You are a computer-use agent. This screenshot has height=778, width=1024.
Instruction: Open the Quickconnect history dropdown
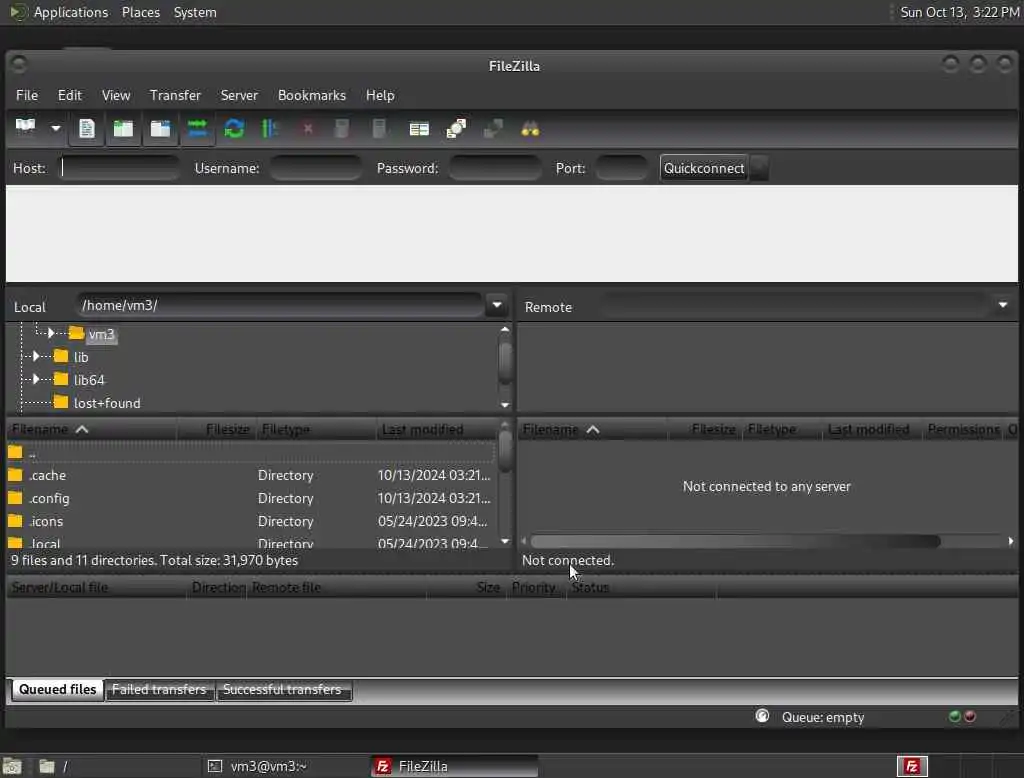[759, 168]
